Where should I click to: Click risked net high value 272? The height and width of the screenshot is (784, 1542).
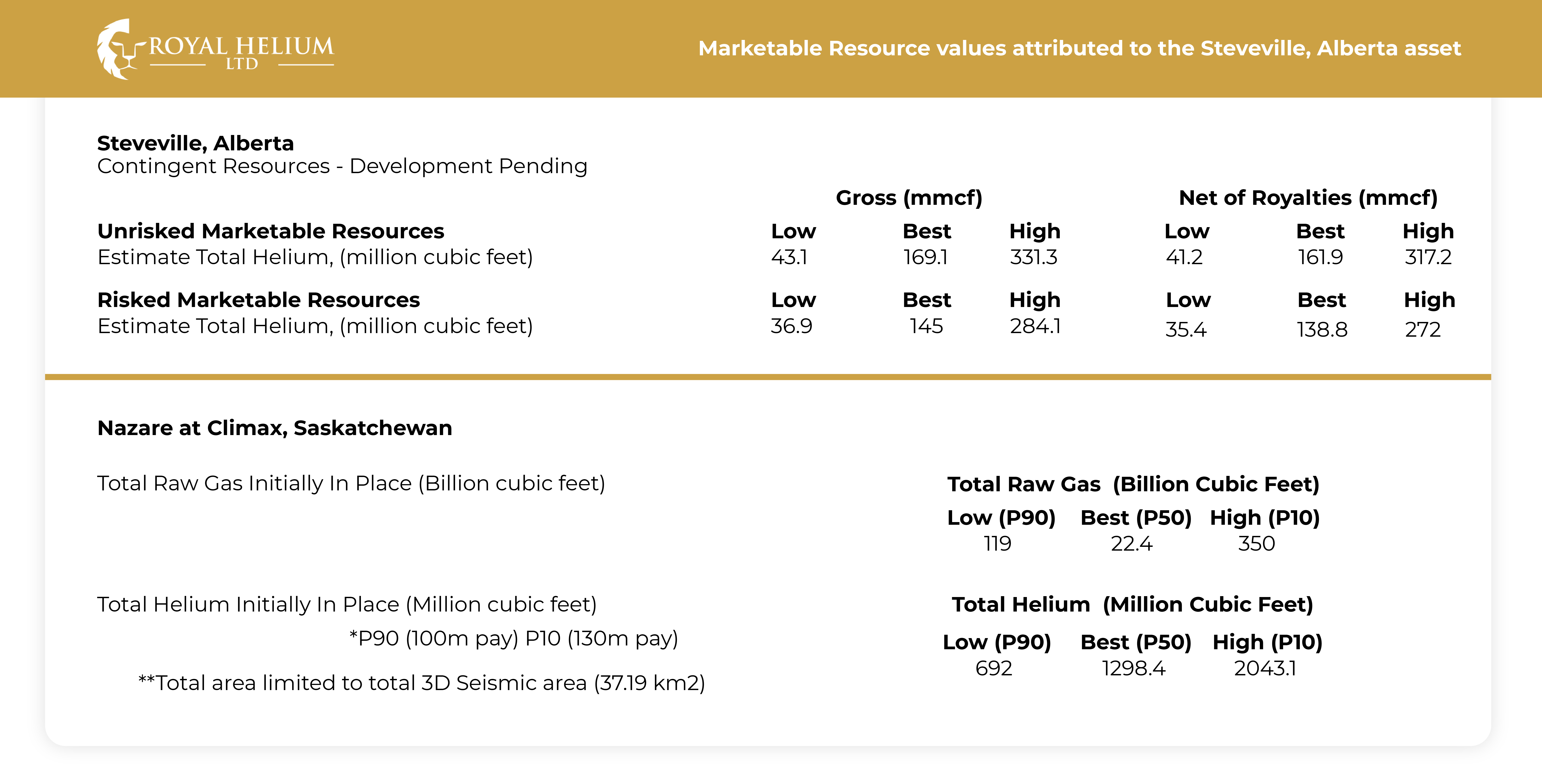pos(1423,330)
